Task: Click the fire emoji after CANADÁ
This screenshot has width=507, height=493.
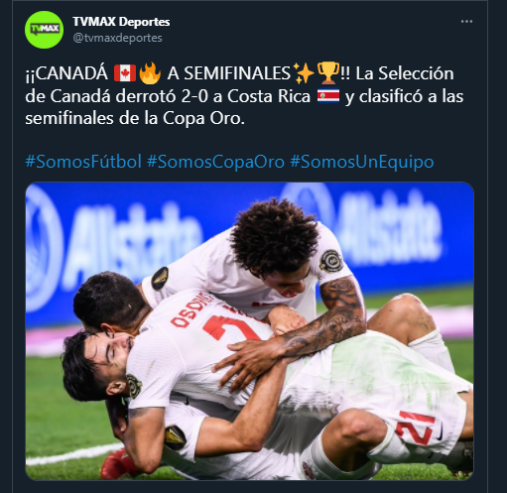Action: (150, 73)
